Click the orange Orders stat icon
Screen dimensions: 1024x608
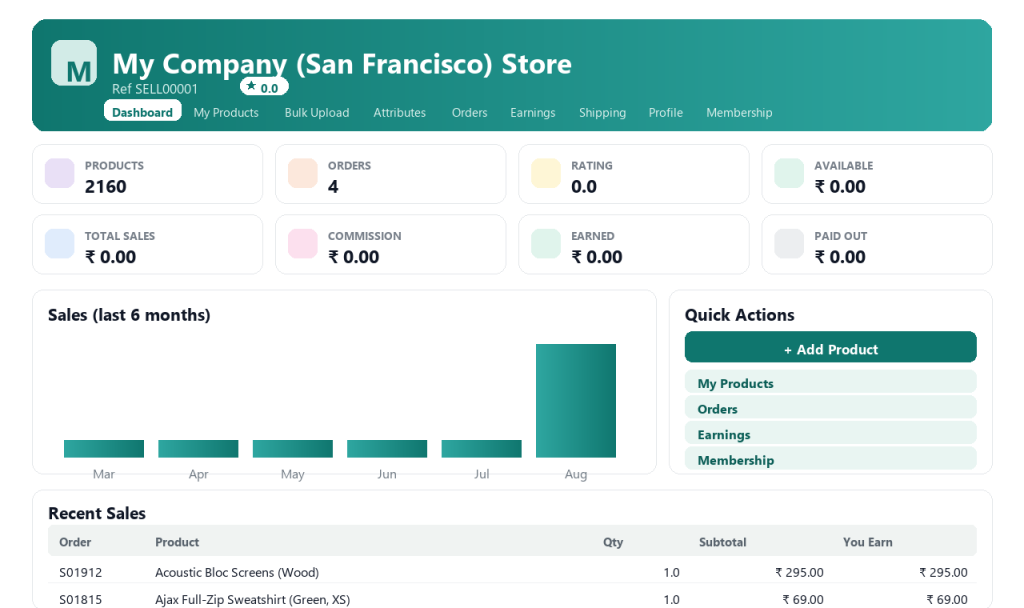pos(302,173)
